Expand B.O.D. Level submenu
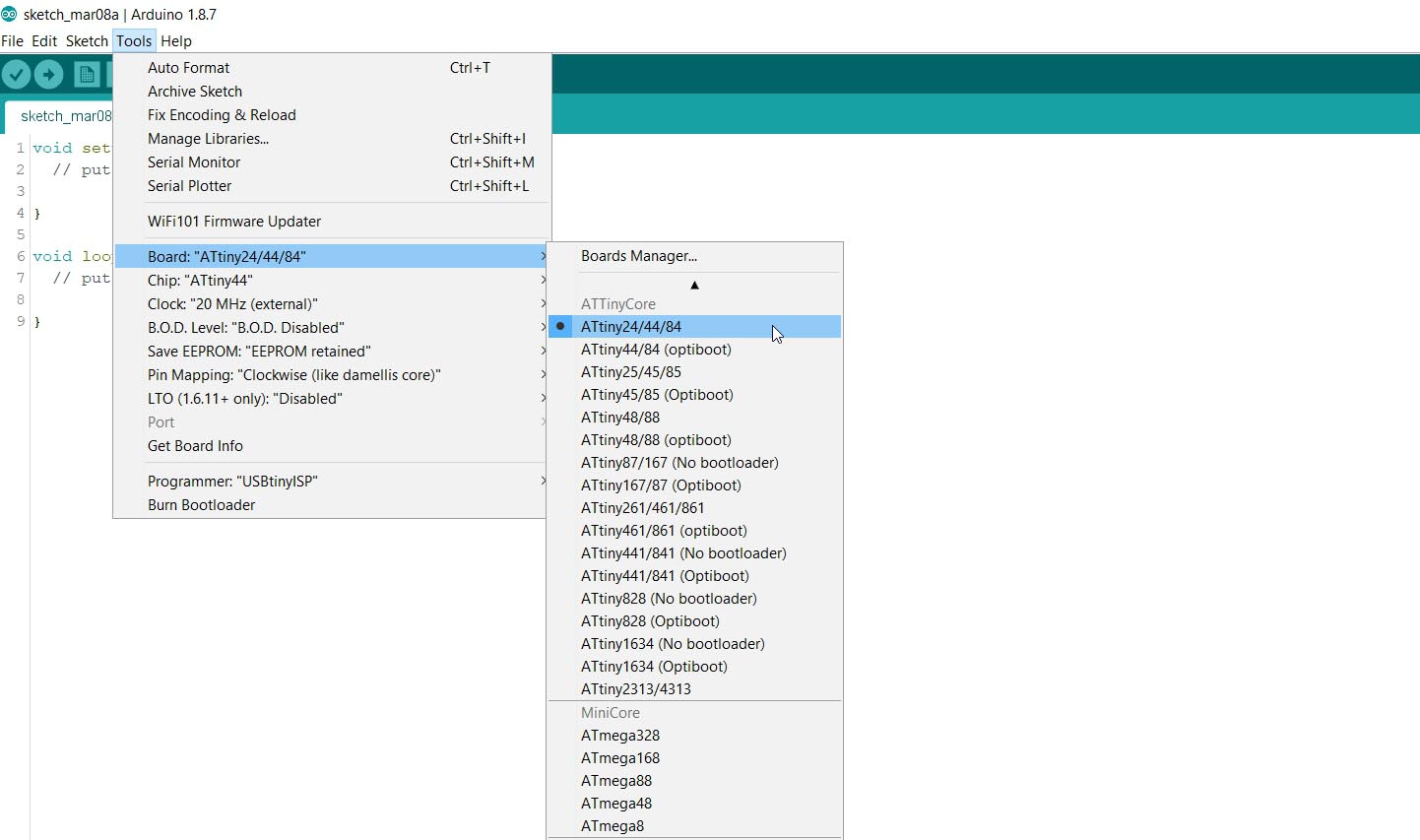The image size is (1420, 840). (332, 327)
